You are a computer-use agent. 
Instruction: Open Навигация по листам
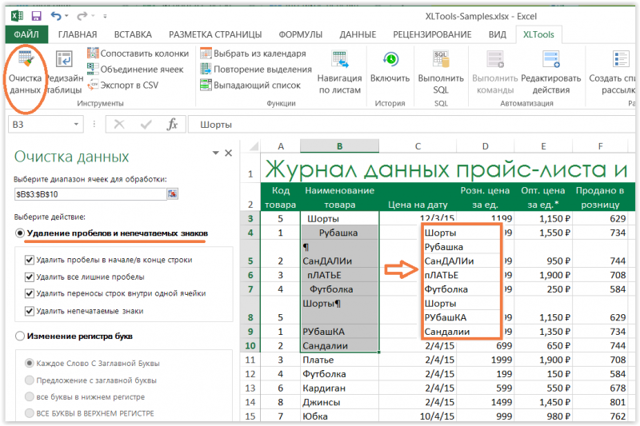point(340,73)
